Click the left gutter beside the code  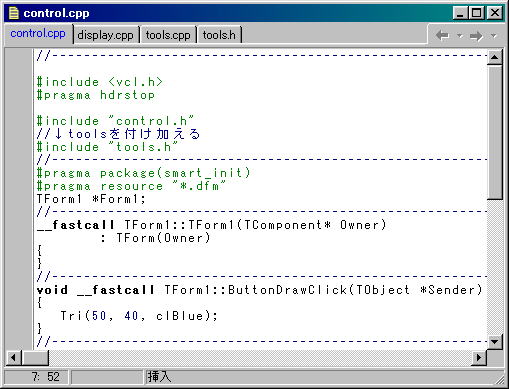tap(19, 198)
